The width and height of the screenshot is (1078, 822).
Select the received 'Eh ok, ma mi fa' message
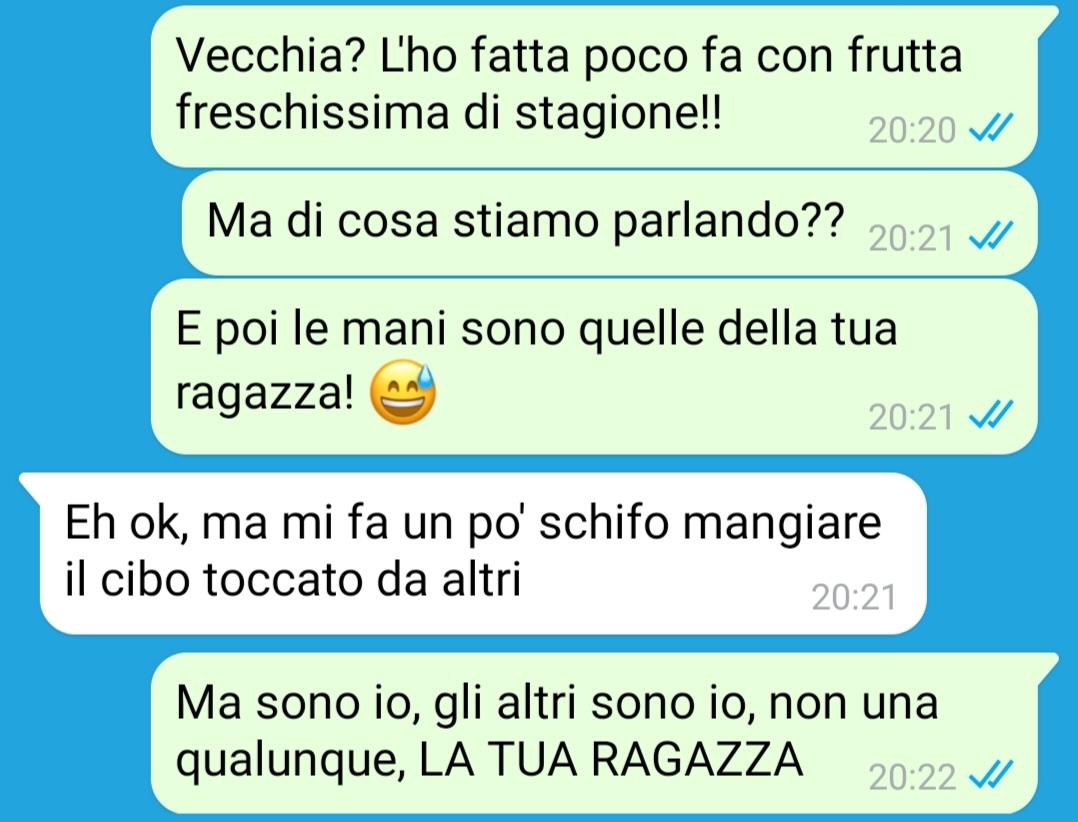click(473, 553)
